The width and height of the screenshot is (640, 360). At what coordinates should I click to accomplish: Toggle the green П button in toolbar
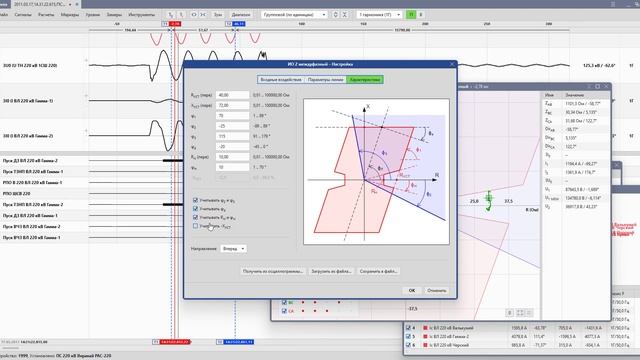411,15
